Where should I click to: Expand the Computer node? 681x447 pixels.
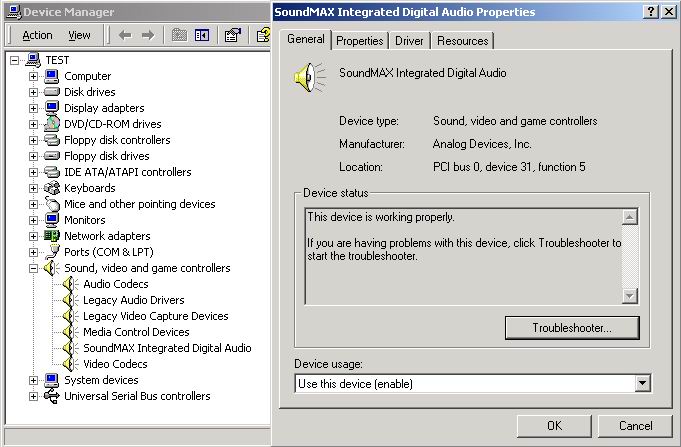[x=33, y=76]
